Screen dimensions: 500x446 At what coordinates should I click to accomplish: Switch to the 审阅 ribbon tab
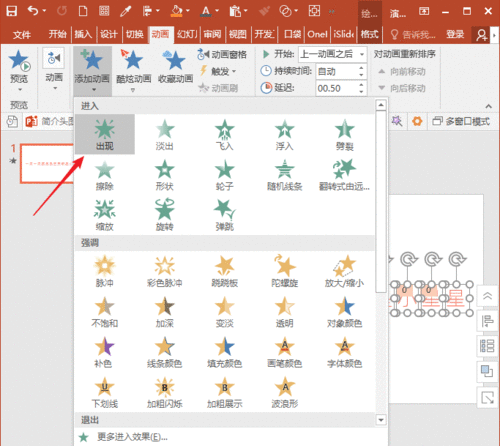pos(212,34)
